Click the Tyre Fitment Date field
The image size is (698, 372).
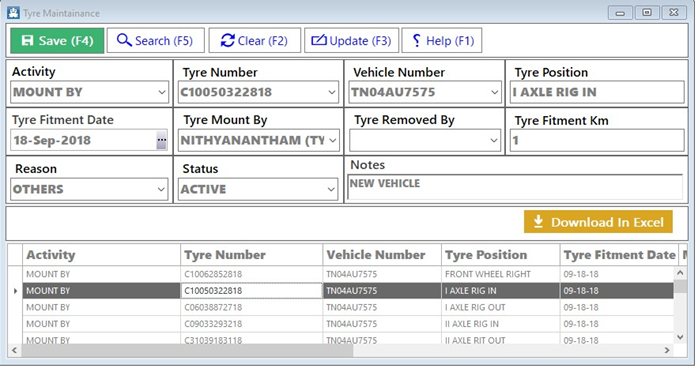(x=83, y=141)
